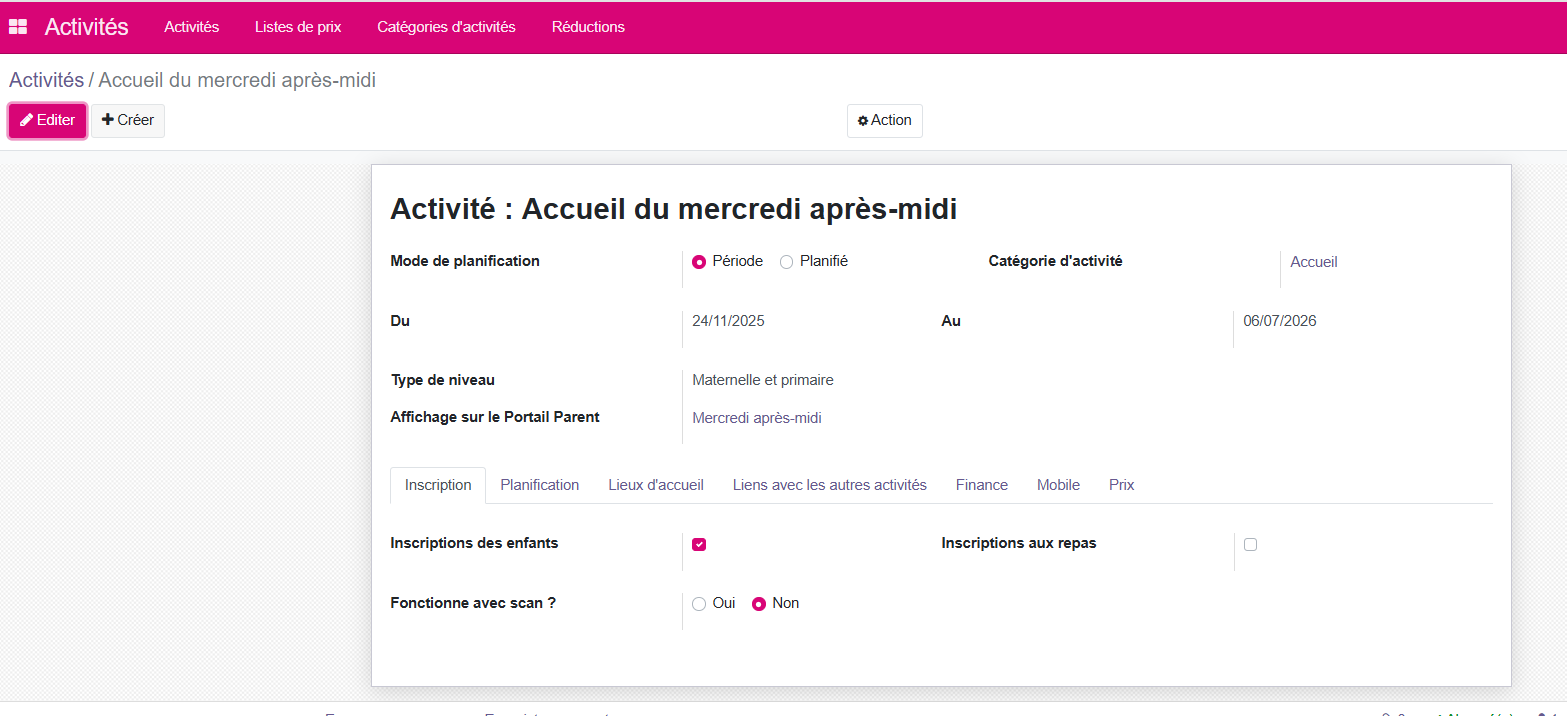Switch to the Prix tab

coord(1121,485)
